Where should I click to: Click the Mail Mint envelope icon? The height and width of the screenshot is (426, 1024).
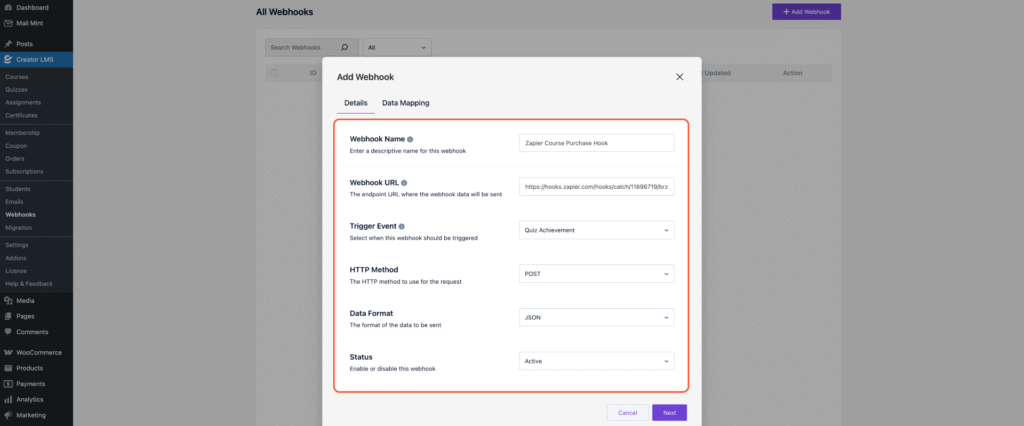pyautogui.click(x=8, y=22)
